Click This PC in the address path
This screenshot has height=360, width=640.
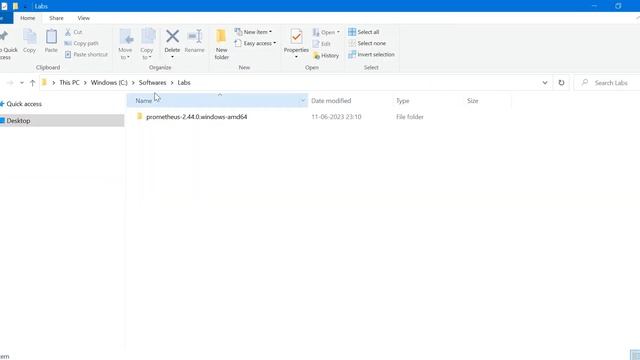[69, 82]
